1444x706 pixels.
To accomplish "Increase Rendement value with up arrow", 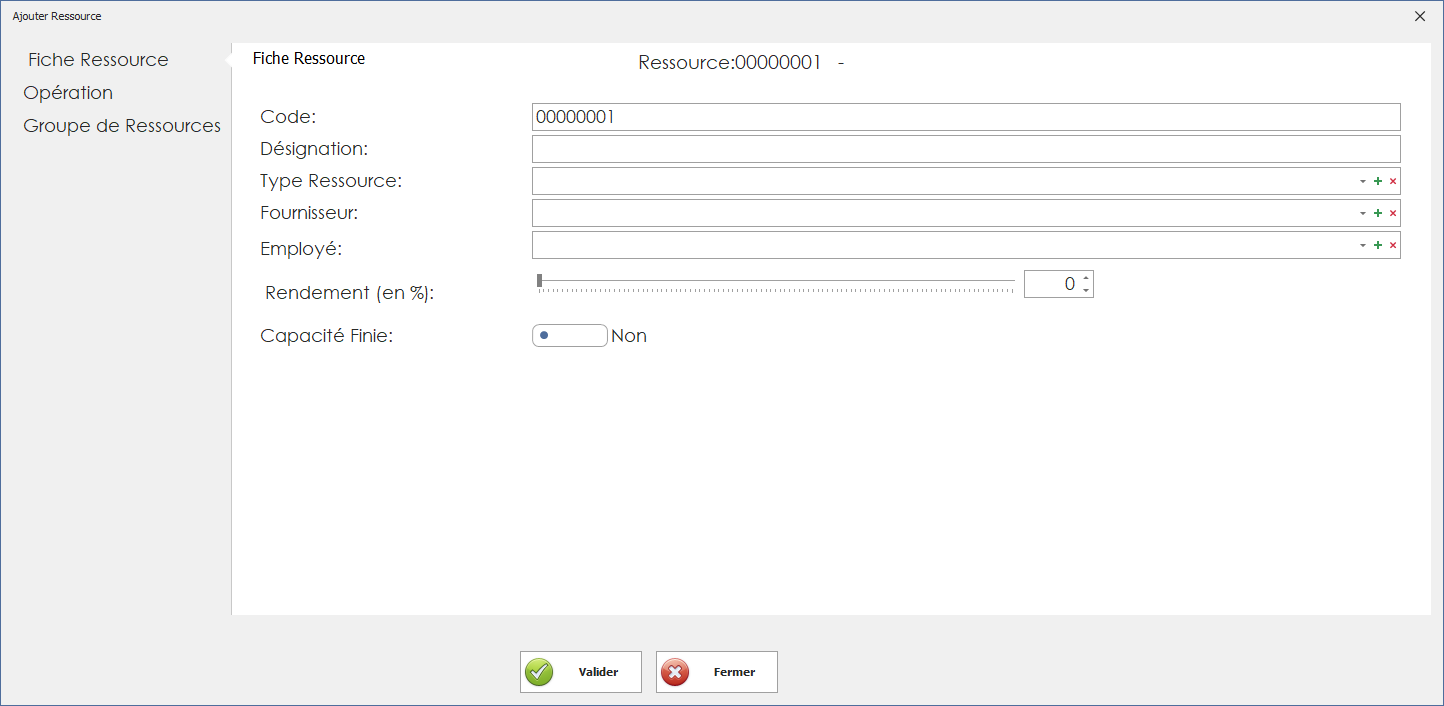I will point(1086,278).
